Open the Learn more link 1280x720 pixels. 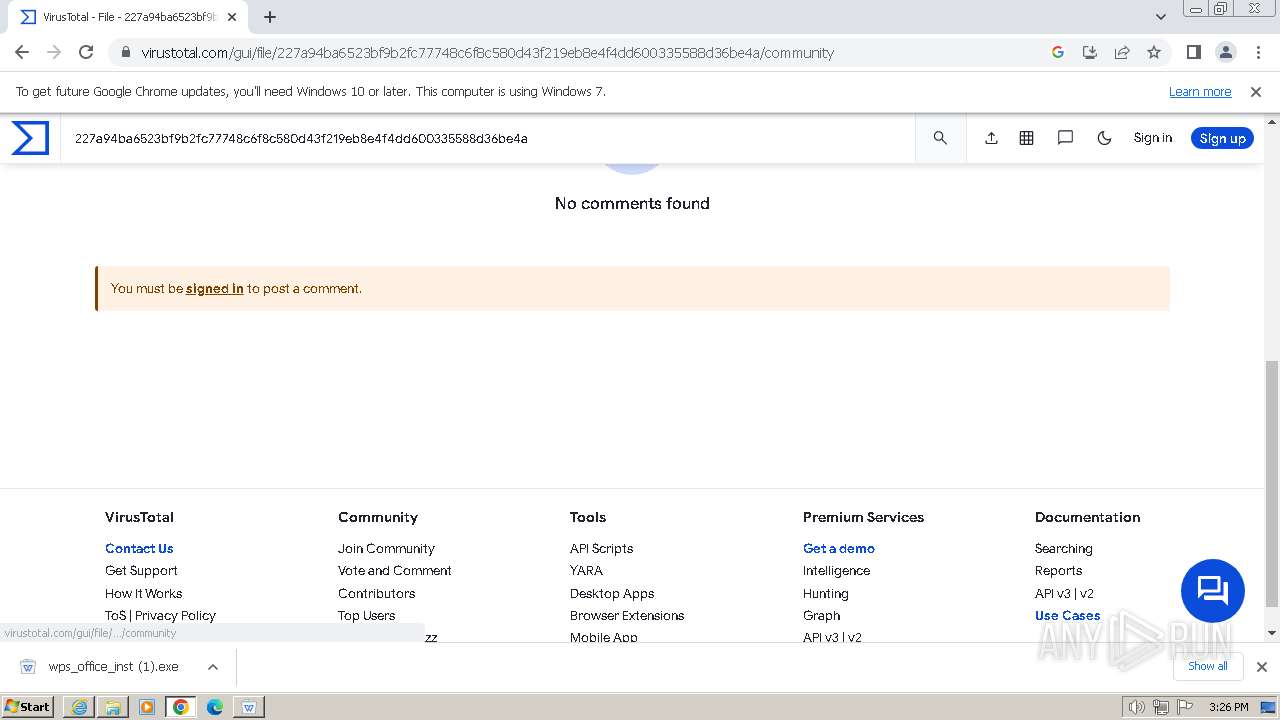1200,91
